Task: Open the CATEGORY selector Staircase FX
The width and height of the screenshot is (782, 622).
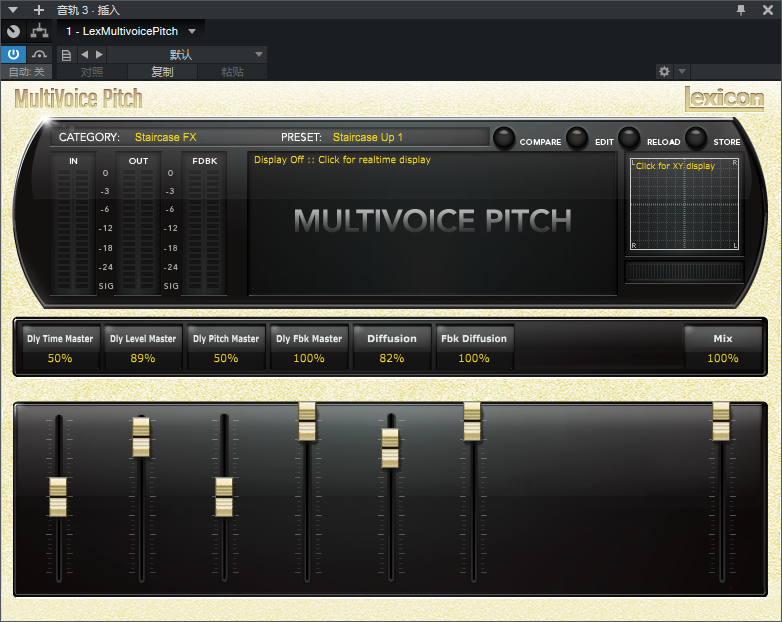Action: pos(166,137)
